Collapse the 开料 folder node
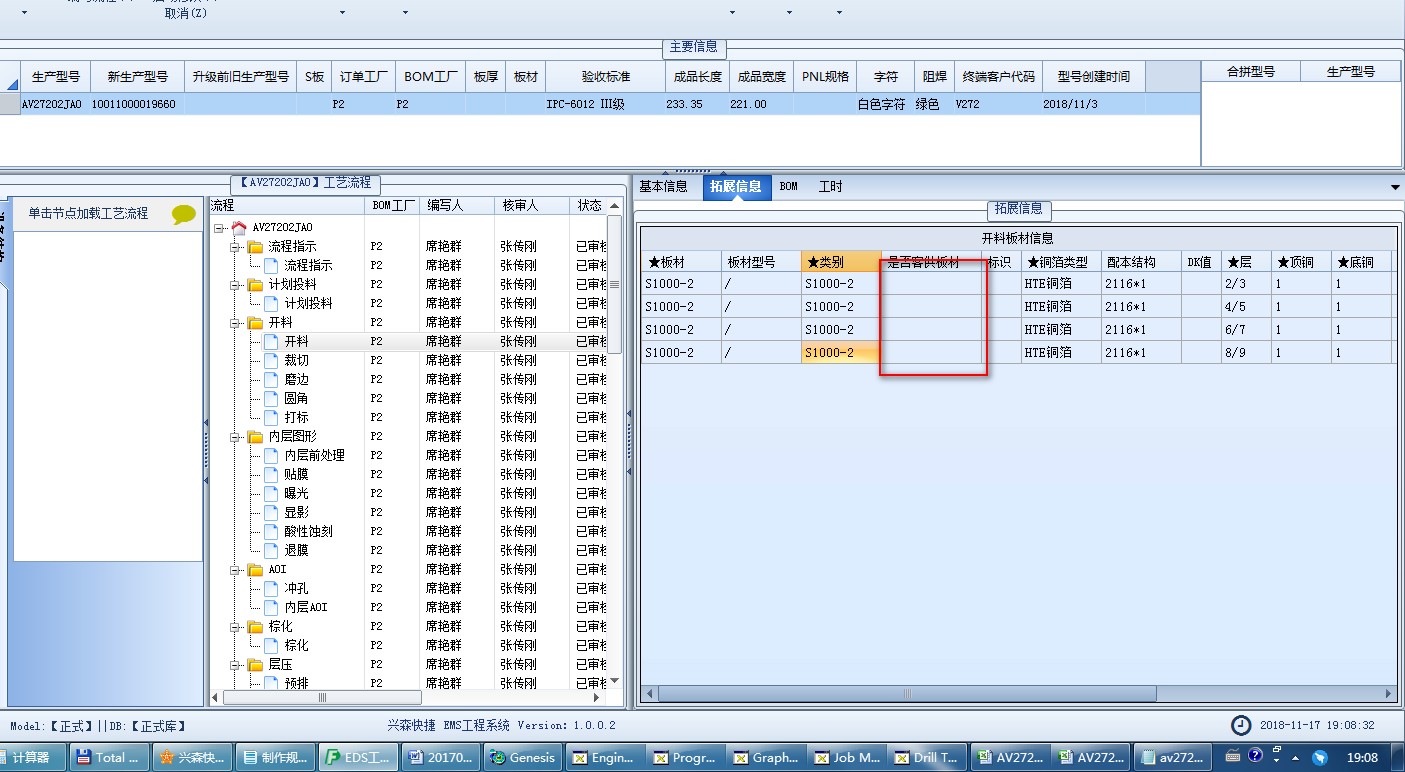The width and height of the screenshot is (1405, 772). 236,323
